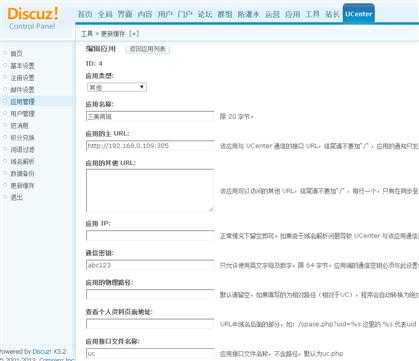This screenshot has width=419, height=361.
Task: Focus the 应用的物理路径 input field
Action: pyautogui.click(x=150, y=295)
